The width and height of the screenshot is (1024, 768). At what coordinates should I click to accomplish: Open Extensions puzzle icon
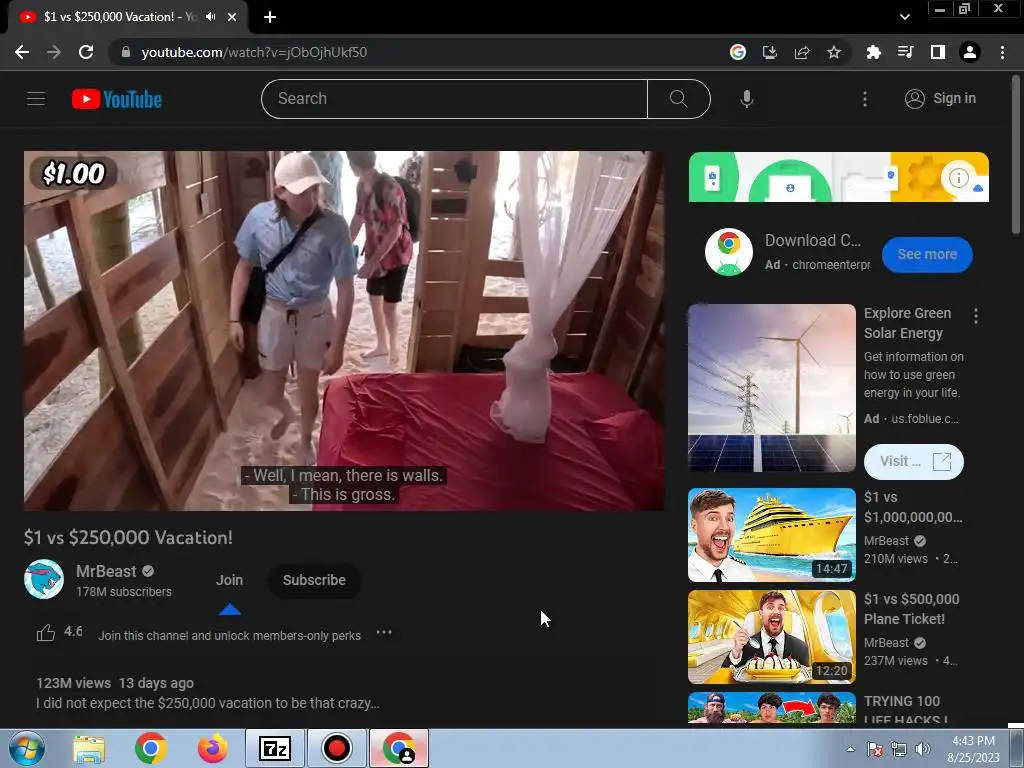[x=873, y=52]
